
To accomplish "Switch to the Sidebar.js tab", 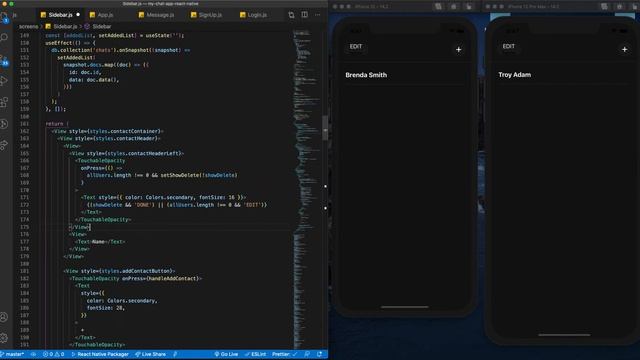I will 60,15.
